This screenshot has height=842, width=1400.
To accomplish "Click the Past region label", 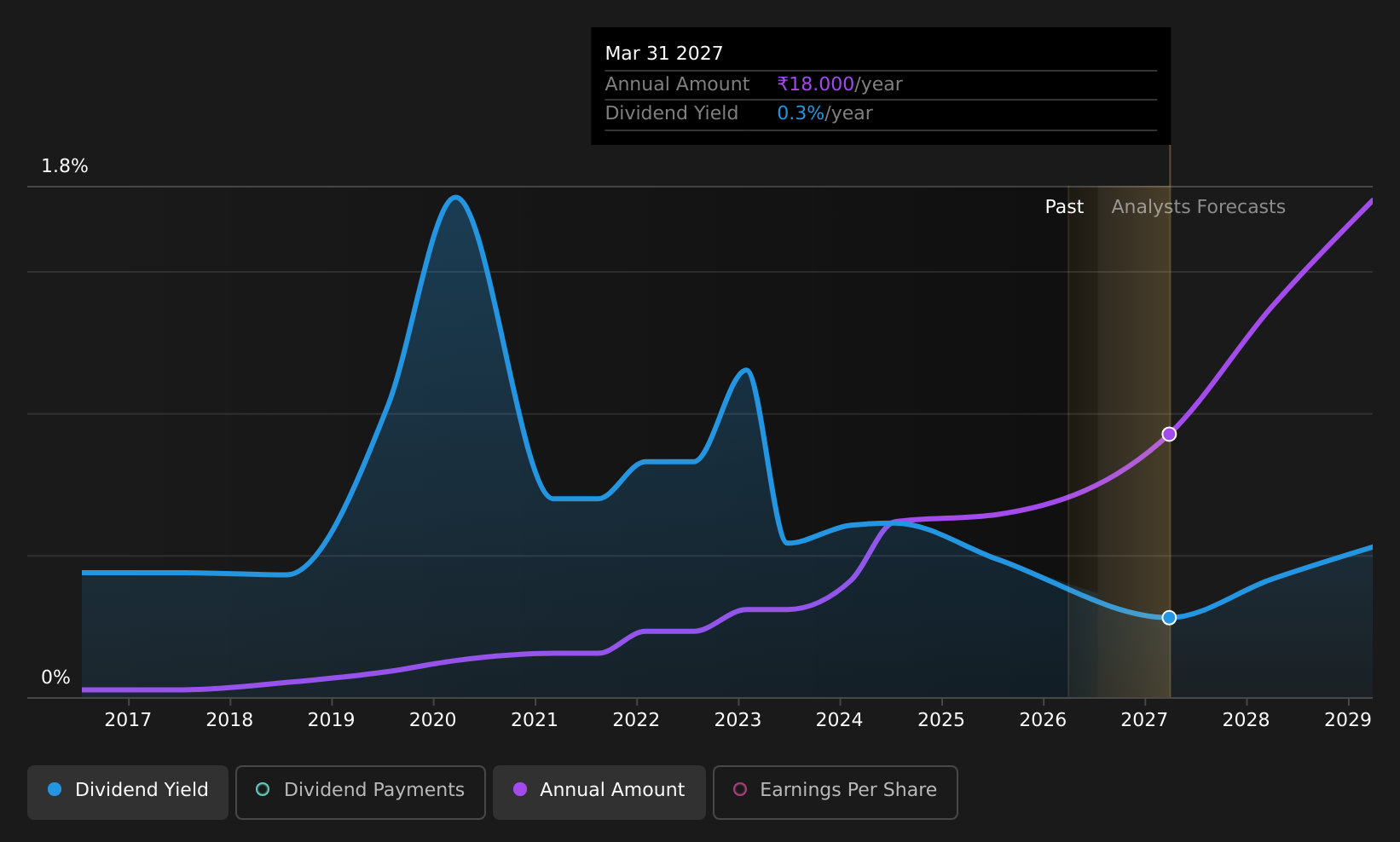I will click(x=1064, y=207).
